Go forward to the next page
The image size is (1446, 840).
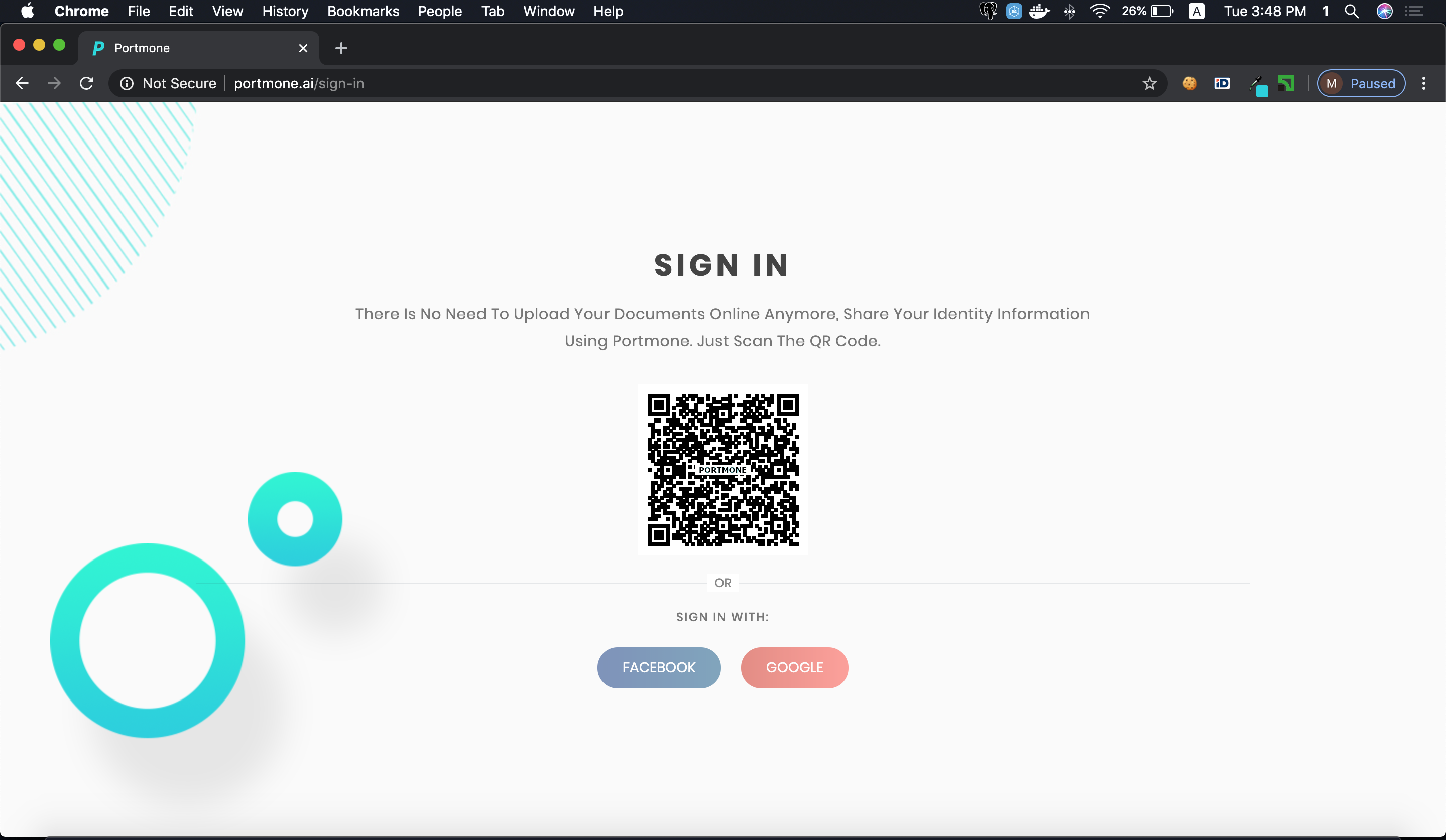(54, 84)
